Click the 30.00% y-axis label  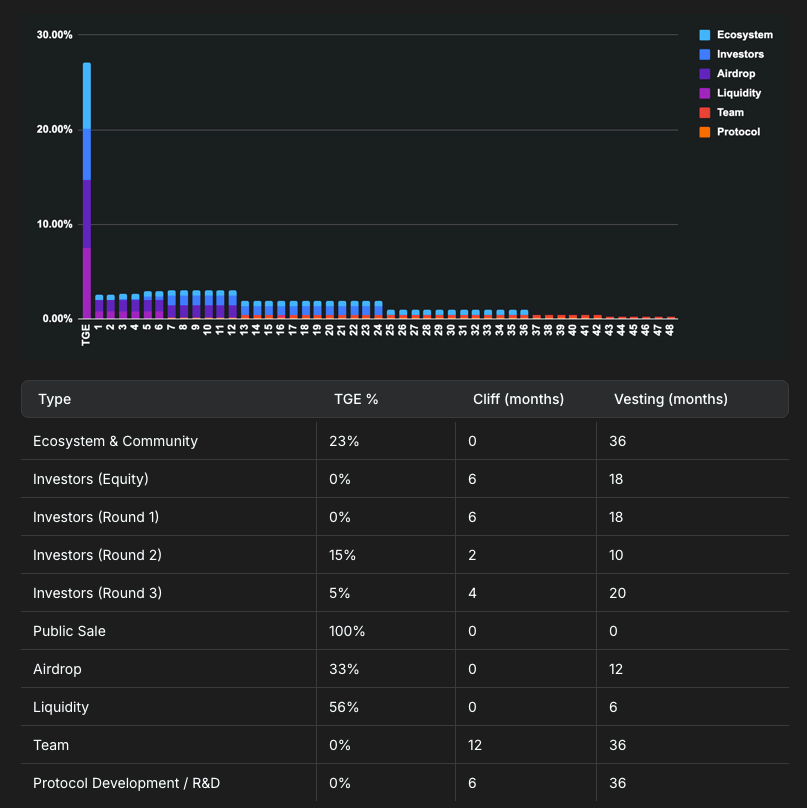tap(55, 34)
